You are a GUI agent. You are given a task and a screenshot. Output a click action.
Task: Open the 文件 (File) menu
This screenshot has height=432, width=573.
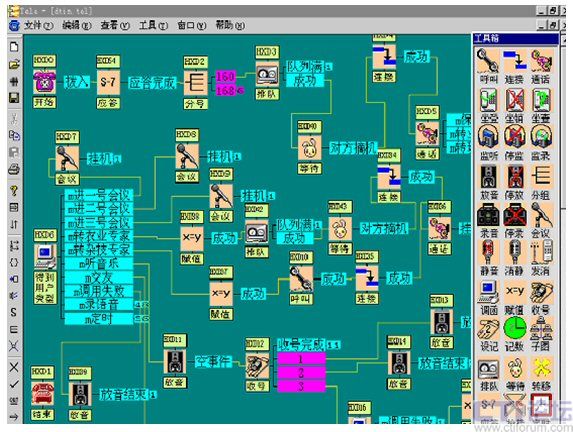coord(38,25)
